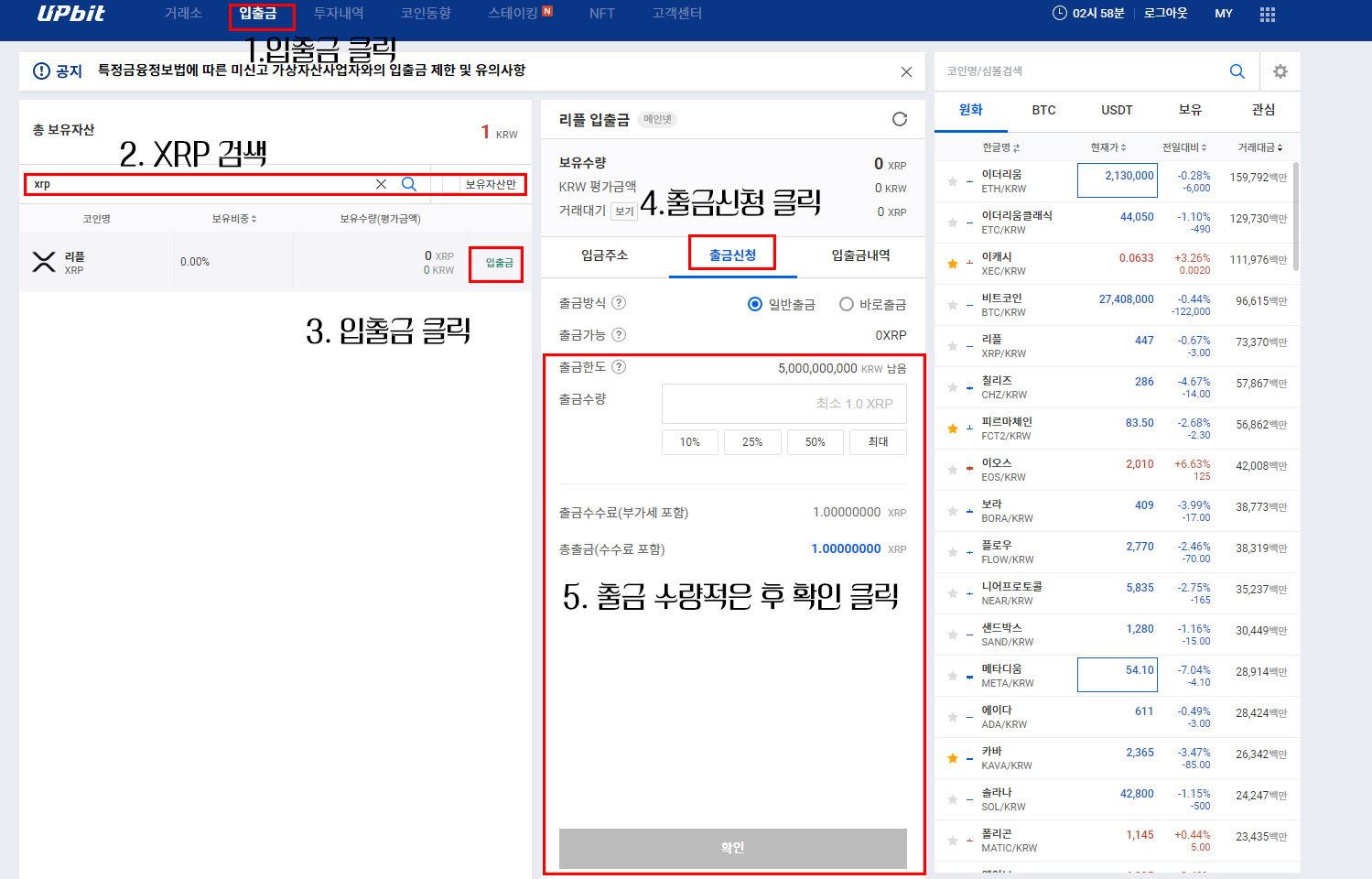Refresh the 리플 입출금 panel
This screenshot has width=1372, height=879.
click(x=900, y=118)
